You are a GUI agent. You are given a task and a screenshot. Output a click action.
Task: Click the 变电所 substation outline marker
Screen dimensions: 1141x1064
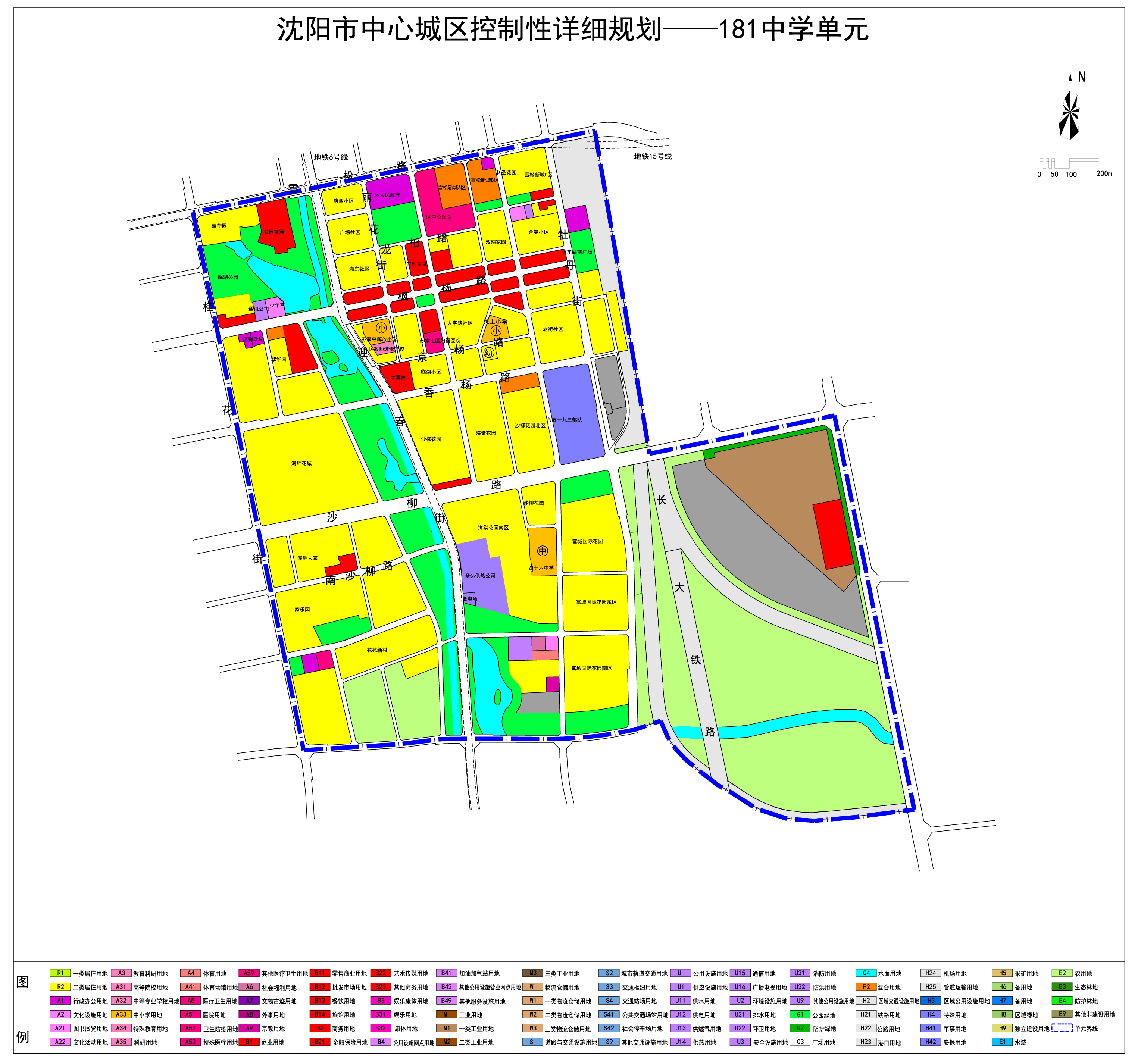point(470,598)
